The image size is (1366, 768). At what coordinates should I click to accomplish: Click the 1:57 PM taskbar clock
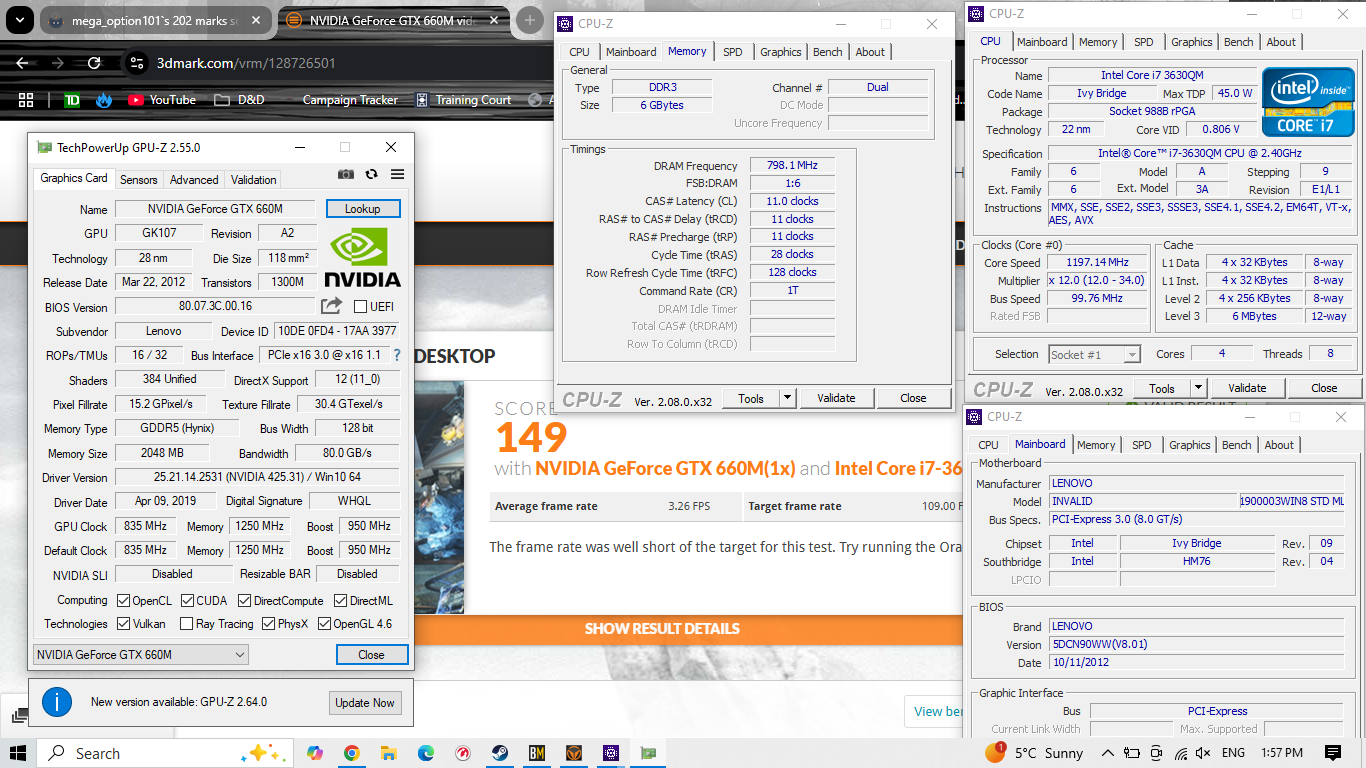(1281, 753)
